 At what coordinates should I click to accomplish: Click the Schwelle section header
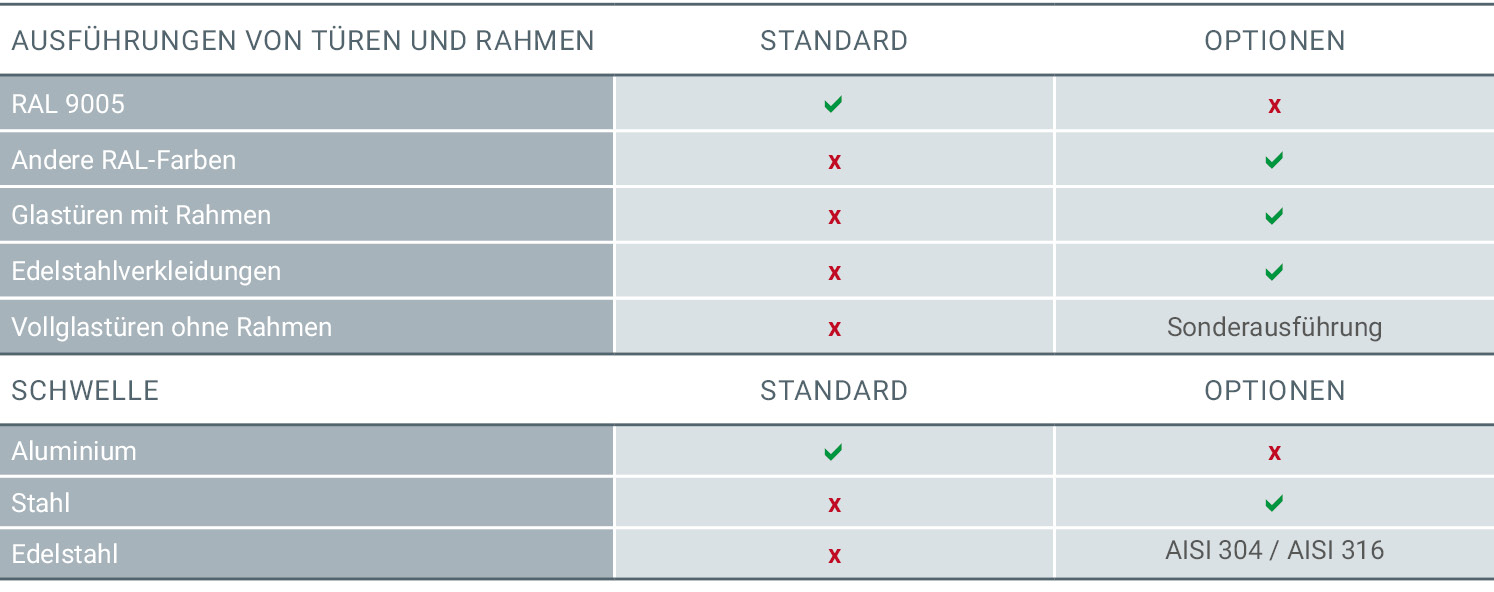(x=85, y=390)
